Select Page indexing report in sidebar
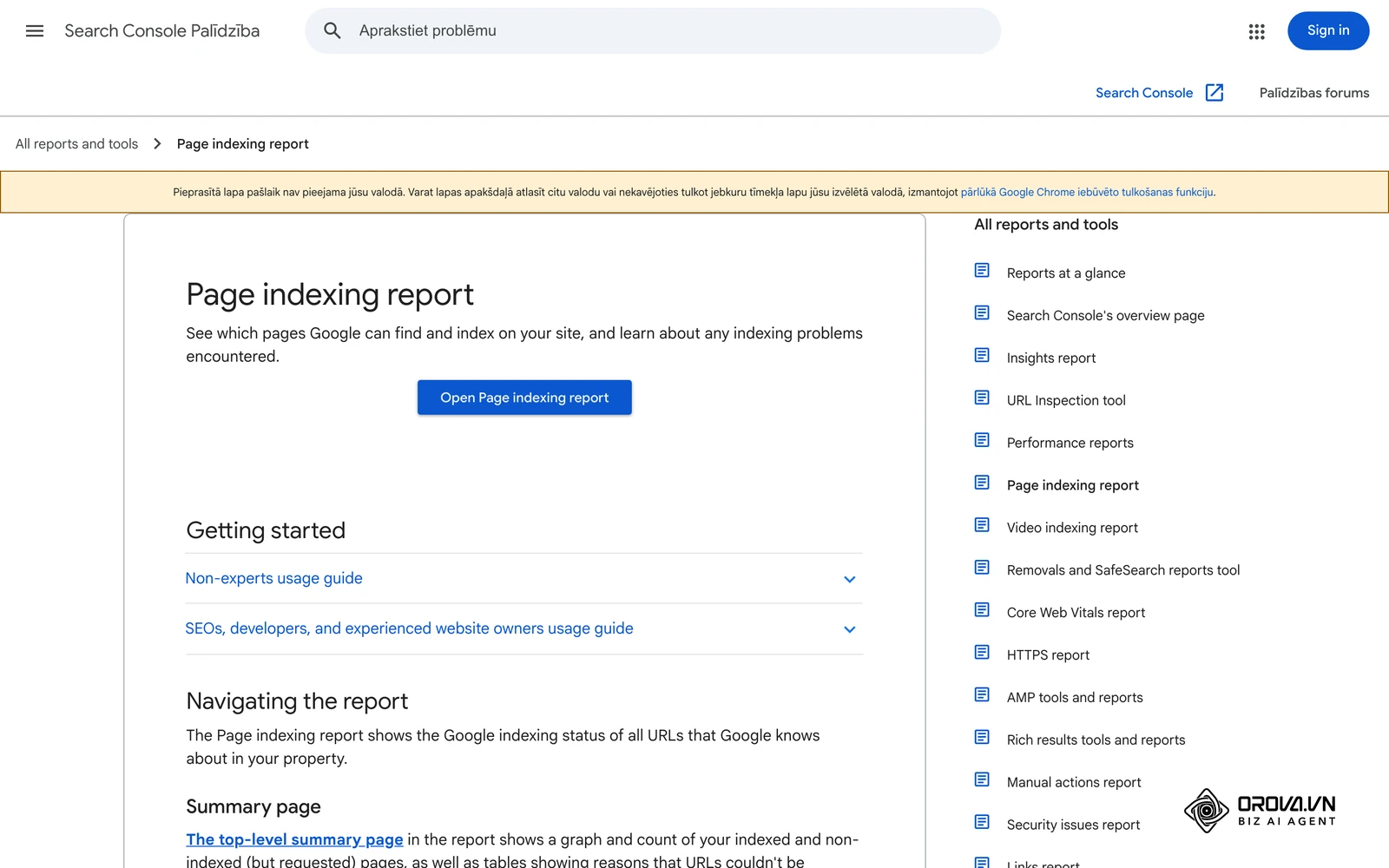 pyautogui.click(x=1072, y=486)
